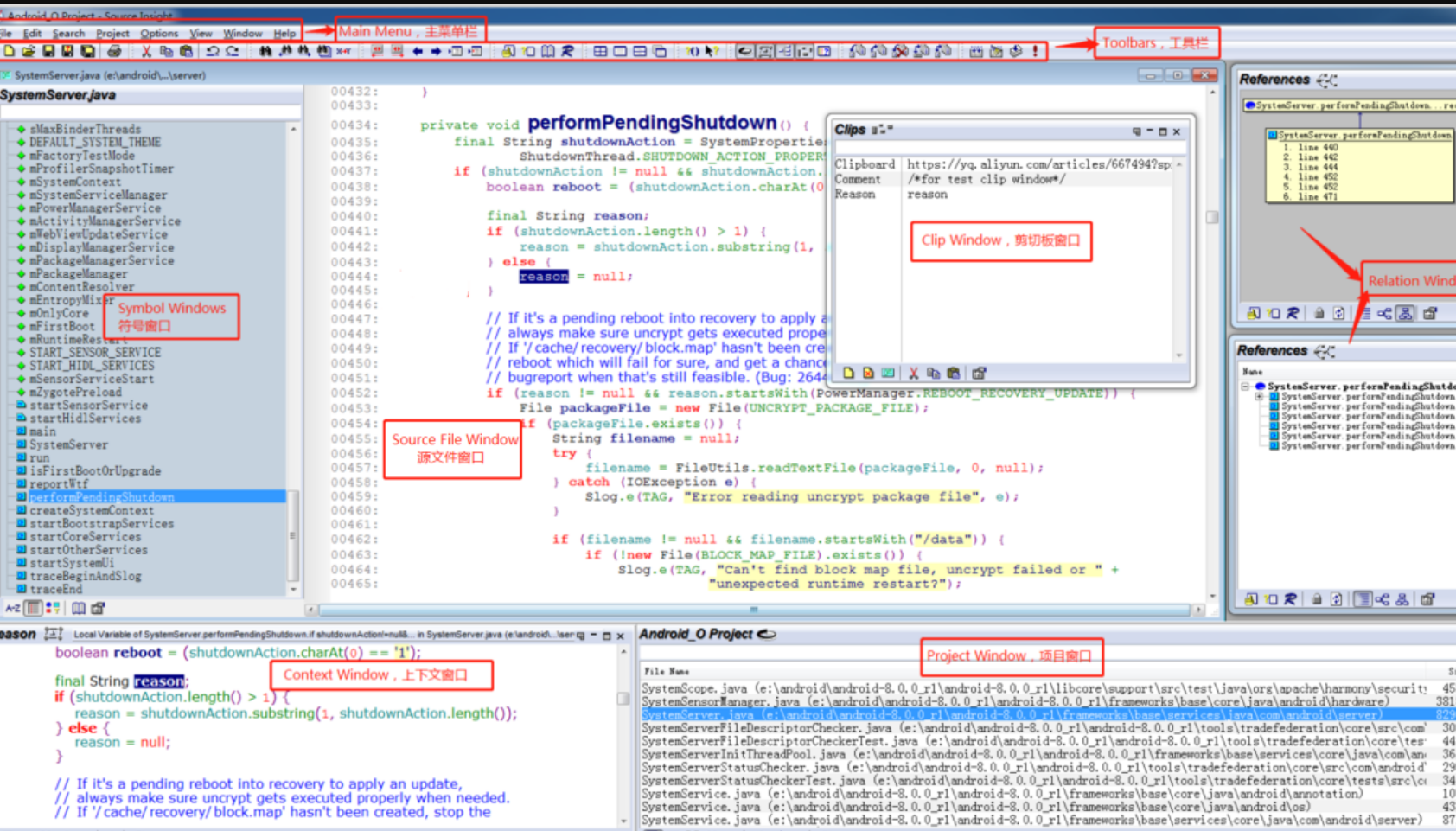
Task: Open the Search menu
Action: tap(68, 33)
